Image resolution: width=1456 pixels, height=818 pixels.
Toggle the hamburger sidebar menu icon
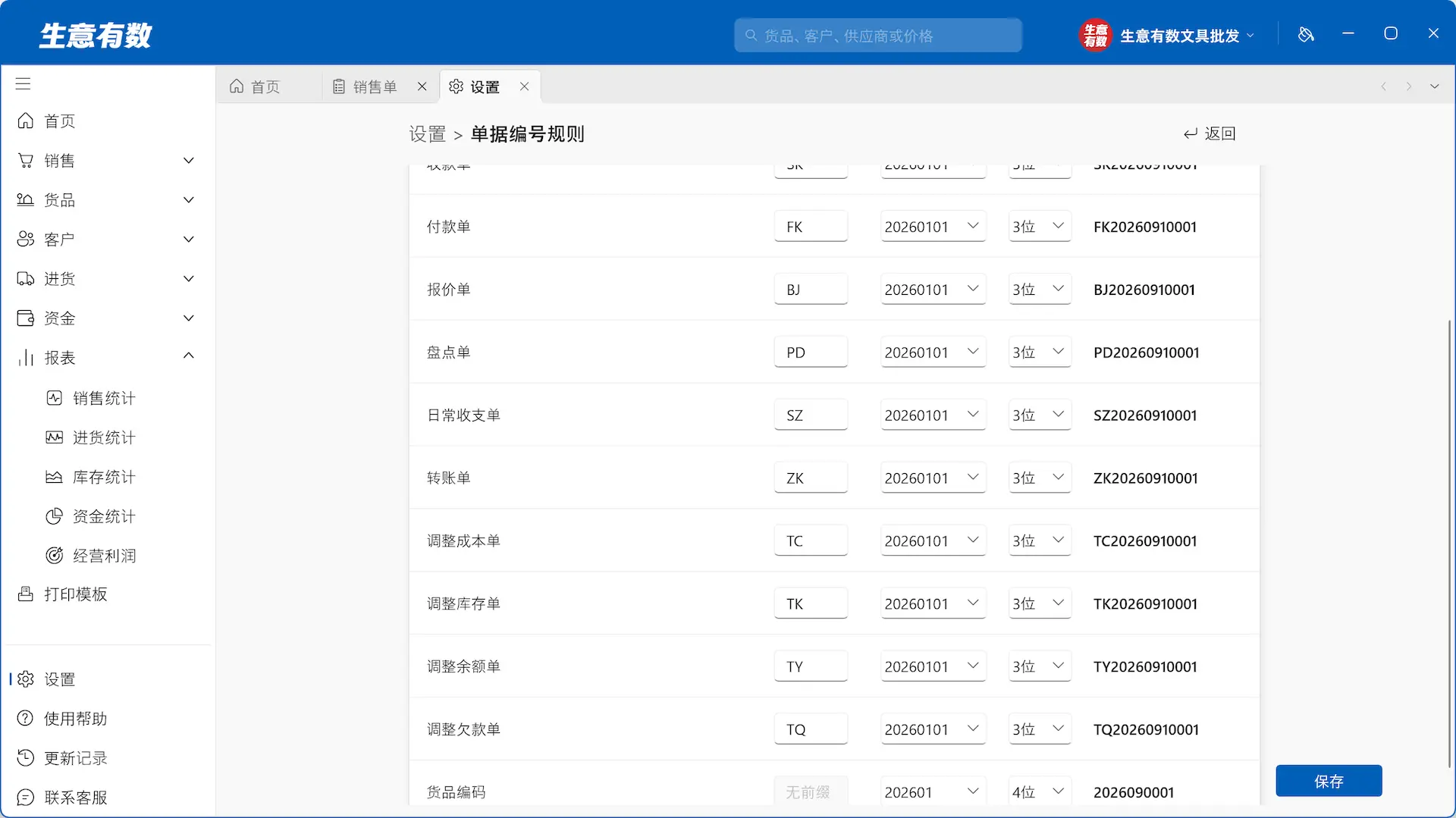(24, 84)
